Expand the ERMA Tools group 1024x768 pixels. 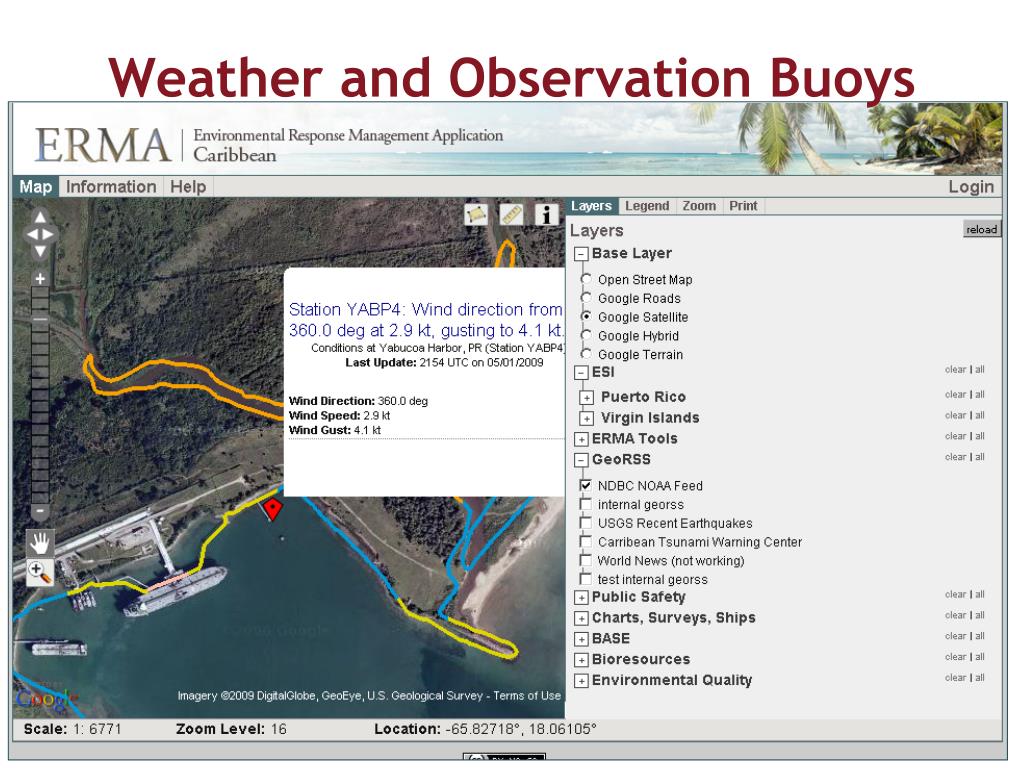point(581,440)
